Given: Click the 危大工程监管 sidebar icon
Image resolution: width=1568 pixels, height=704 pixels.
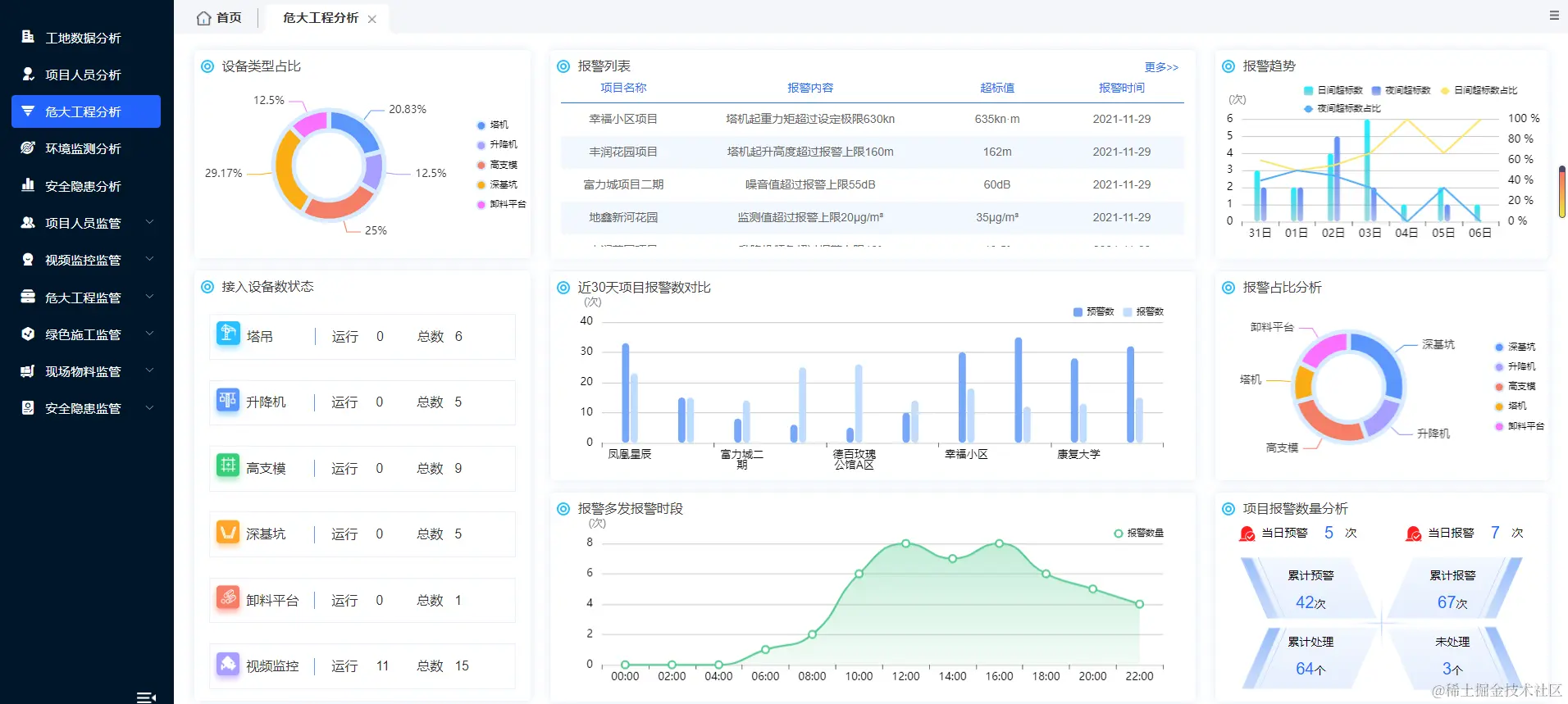Looking at the screenshot, I should (x=28, y=297).
